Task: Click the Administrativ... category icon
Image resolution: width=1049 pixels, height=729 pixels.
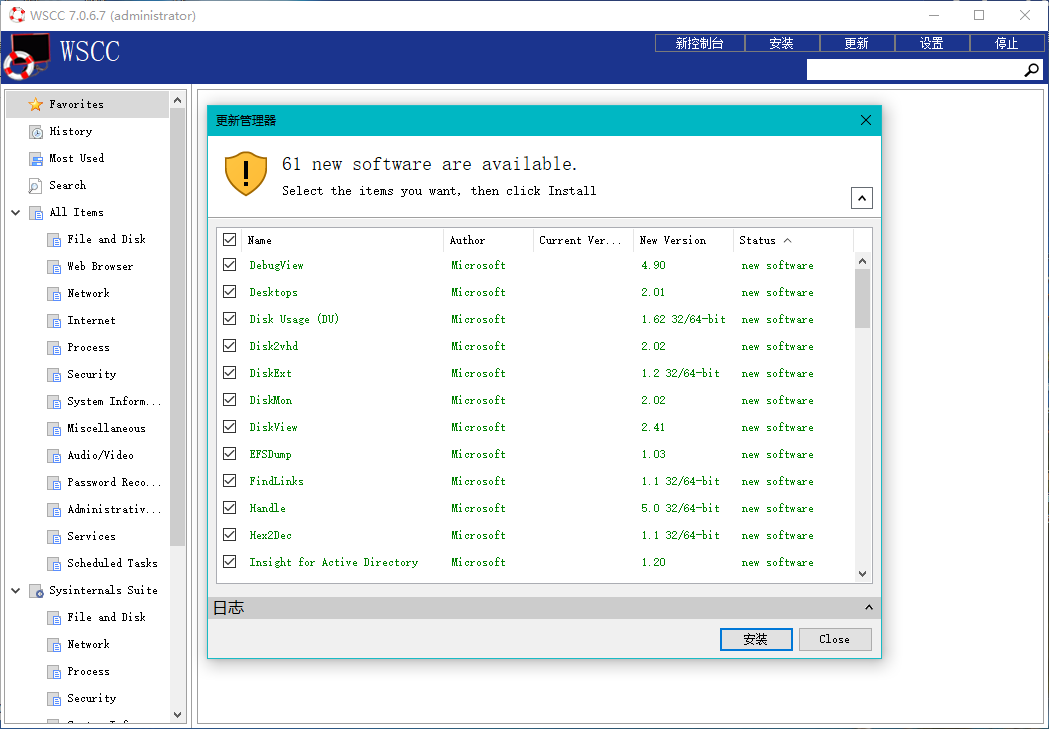Action: coord(54,510)
